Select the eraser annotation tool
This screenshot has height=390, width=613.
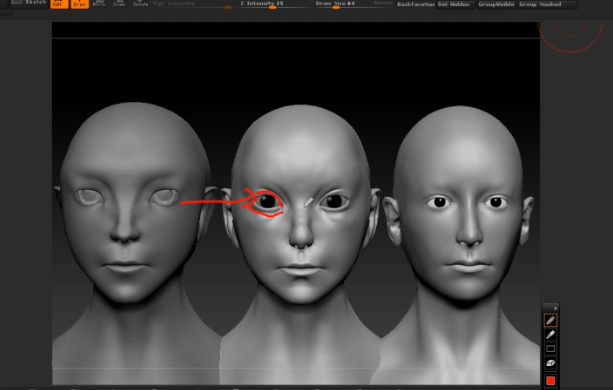[x=550, y=363]
